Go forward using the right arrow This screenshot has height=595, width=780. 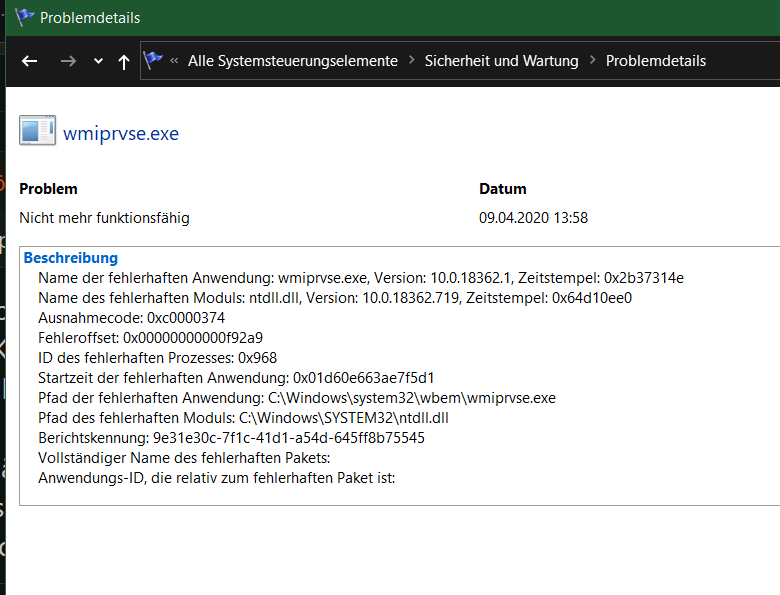pyautogui.click(x=68, y=61)
